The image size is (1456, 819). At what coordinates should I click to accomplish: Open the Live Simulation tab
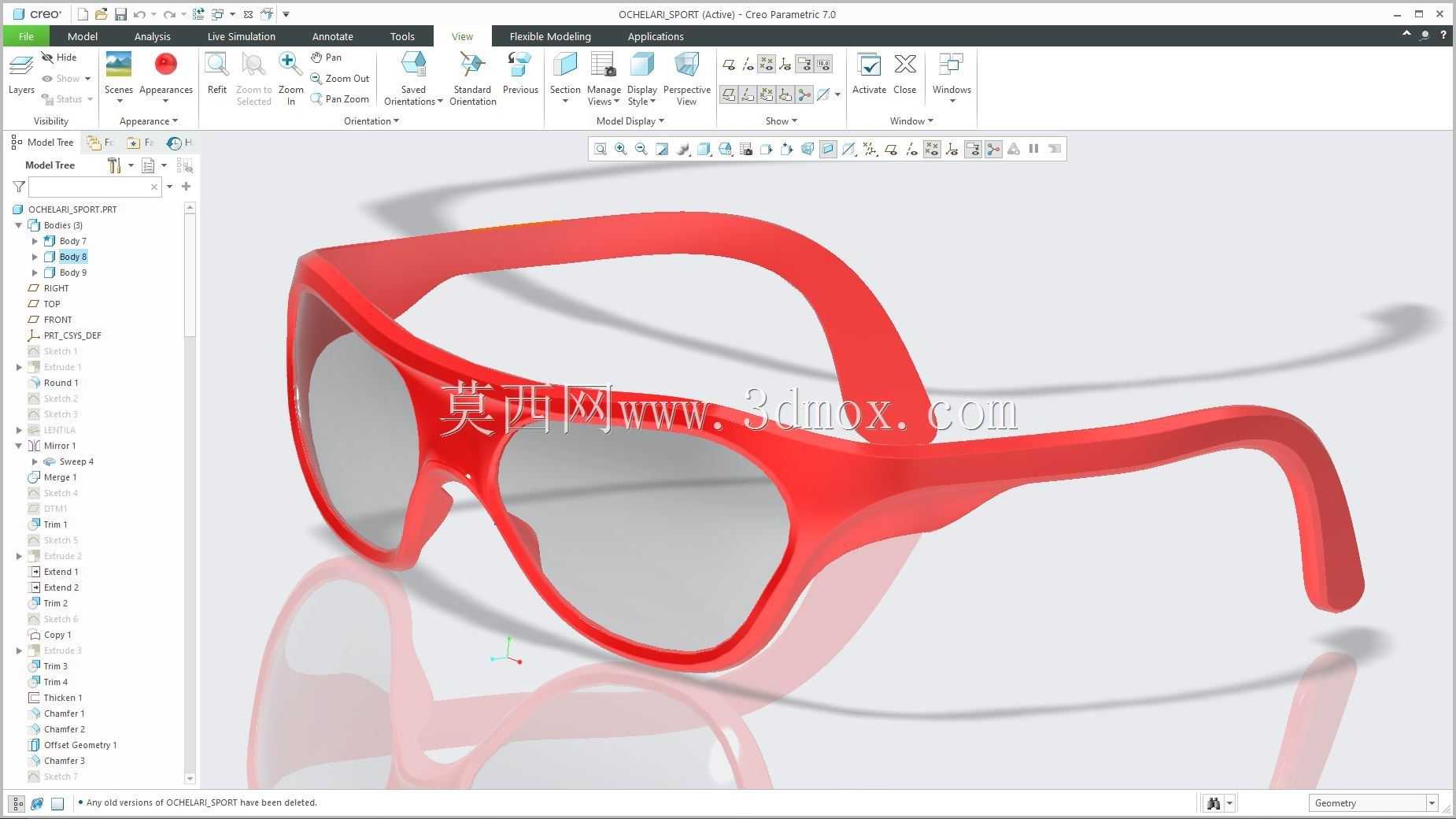click(x=241, y=36)
